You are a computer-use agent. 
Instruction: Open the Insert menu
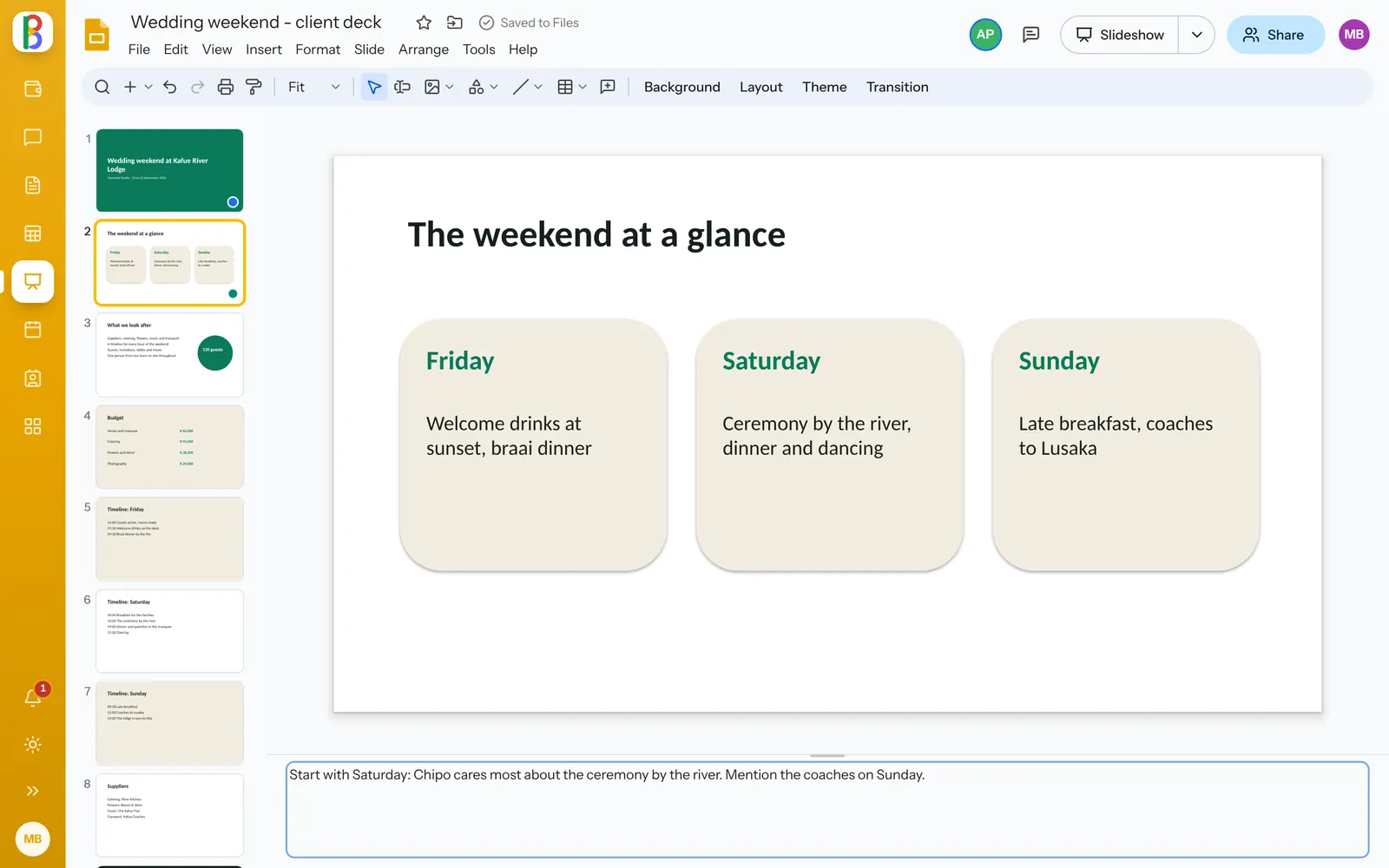(264, 49)
